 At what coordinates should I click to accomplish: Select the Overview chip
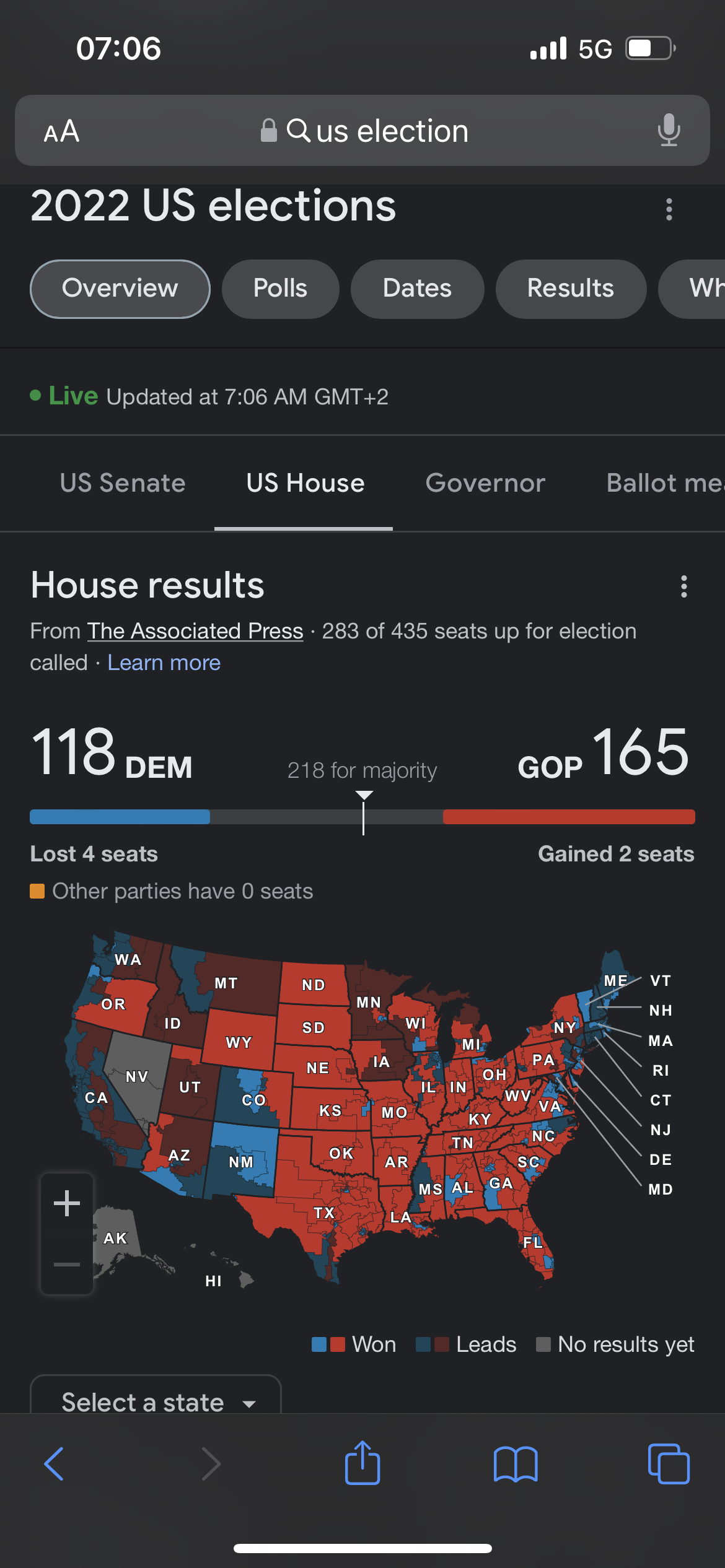120,289
